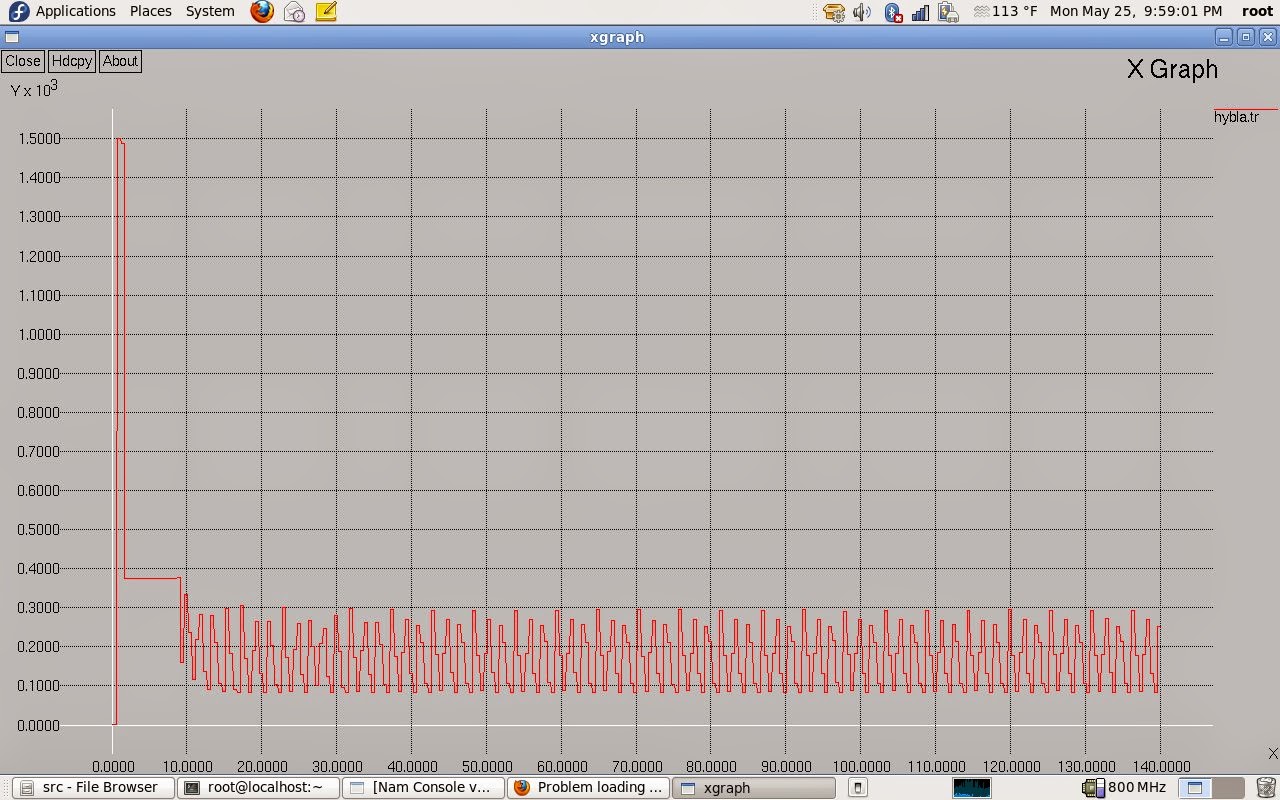Bring the root@localhost terminal window forward
Viewport: 1280px width, 800px height.
(x=257, y=787)
